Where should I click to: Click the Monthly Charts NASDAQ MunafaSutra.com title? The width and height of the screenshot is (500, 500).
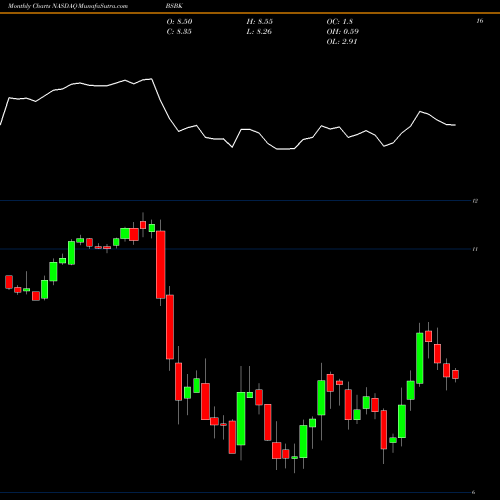pyautogui.click(x=68, y=6)
